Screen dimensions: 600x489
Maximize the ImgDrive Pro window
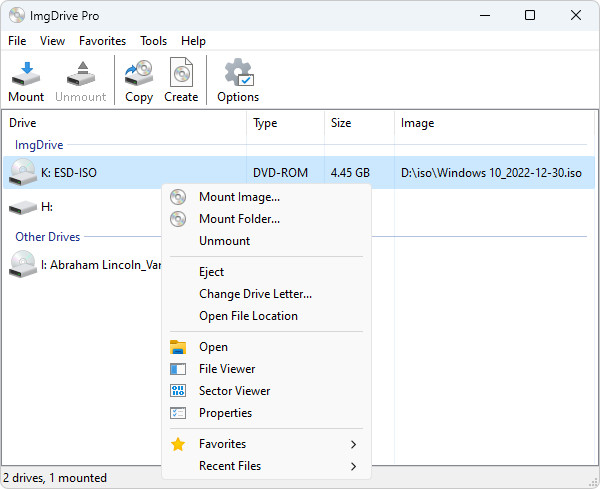click(530, 15)
